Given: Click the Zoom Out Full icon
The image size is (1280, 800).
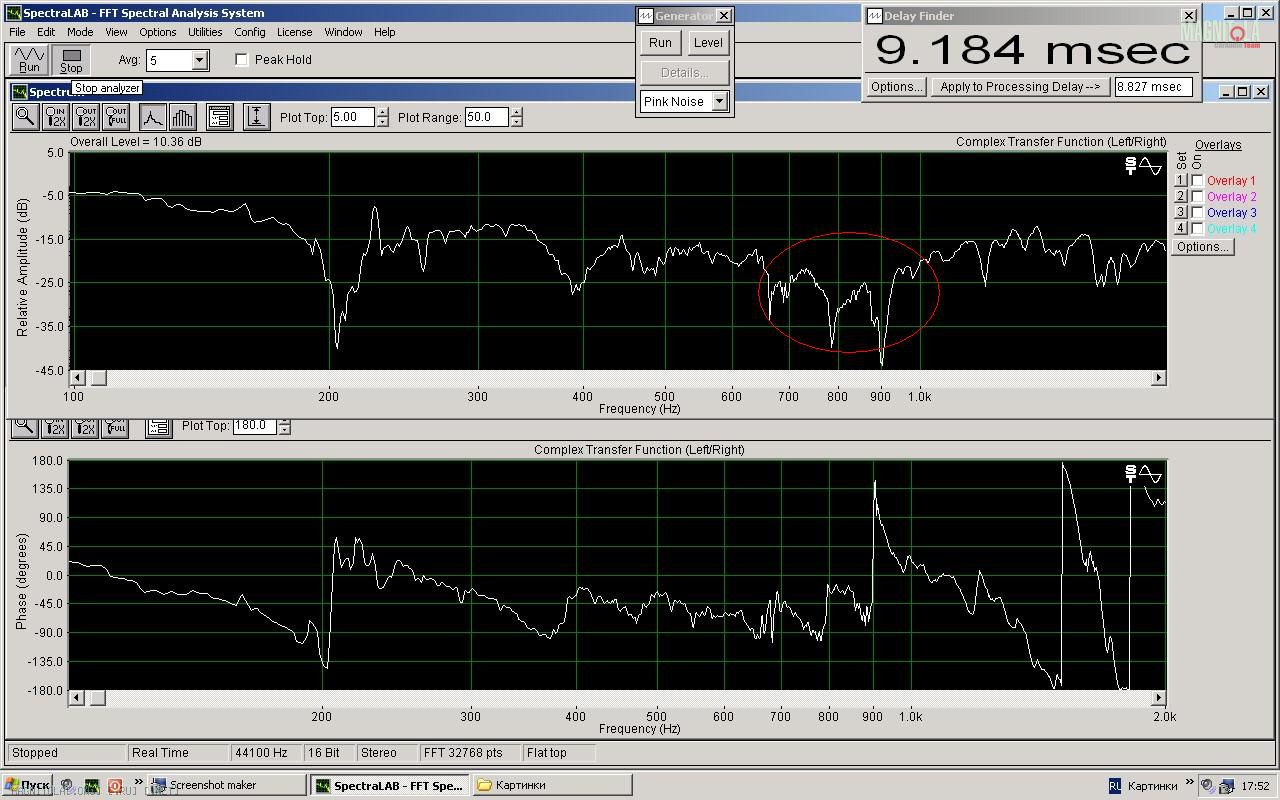Looking at the screenshot, I should (116, 117).
